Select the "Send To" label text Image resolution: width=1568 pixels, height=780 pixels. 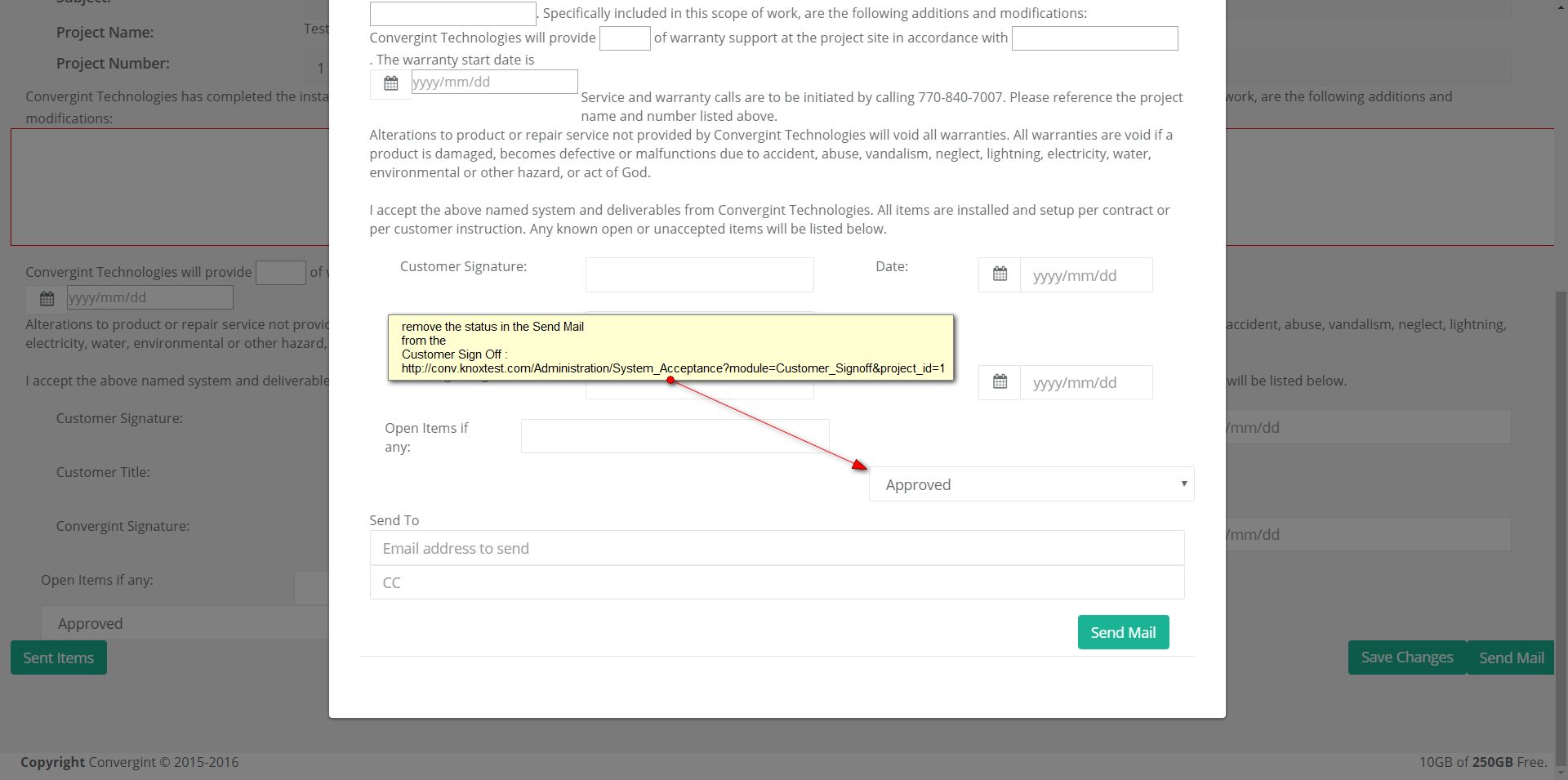tap(394, 520)
